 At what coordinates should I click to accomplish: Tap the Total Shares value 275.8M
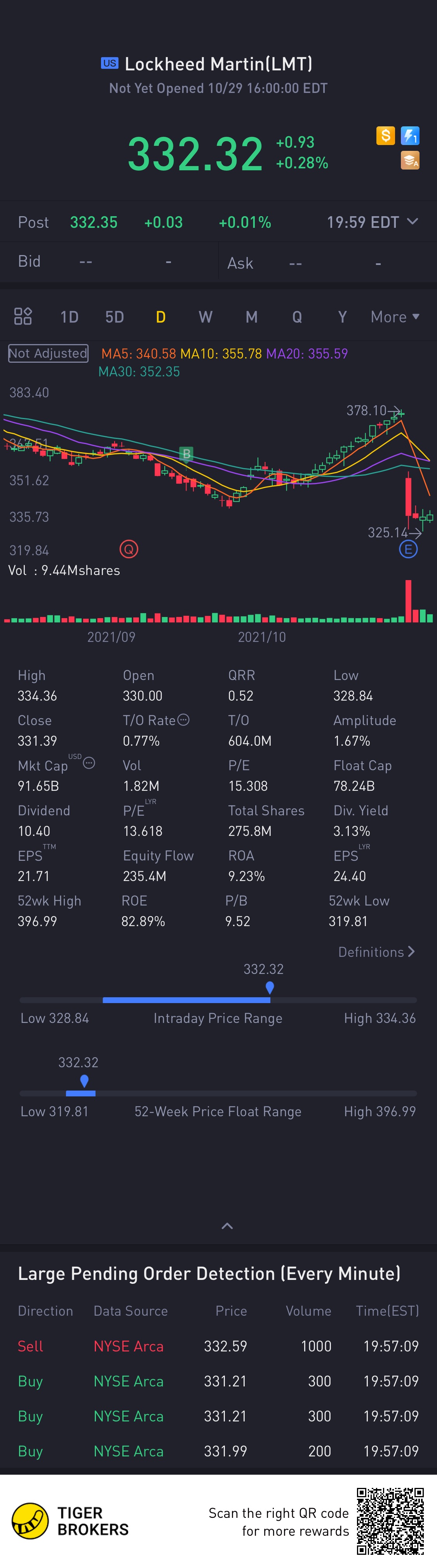click(x=250, y=831)
